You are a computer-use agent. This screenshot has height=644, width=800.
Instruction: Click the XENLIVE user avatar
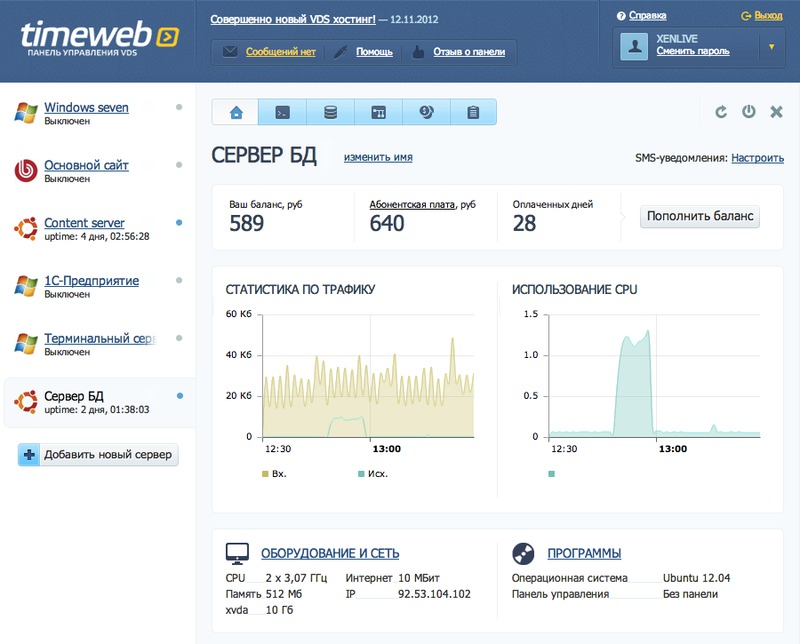[634, 46]
